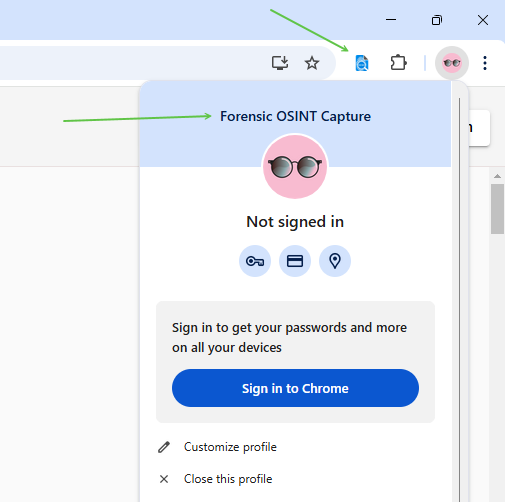Close the Chrome window
The image size is (505, 502).
[x=483, y=20]
